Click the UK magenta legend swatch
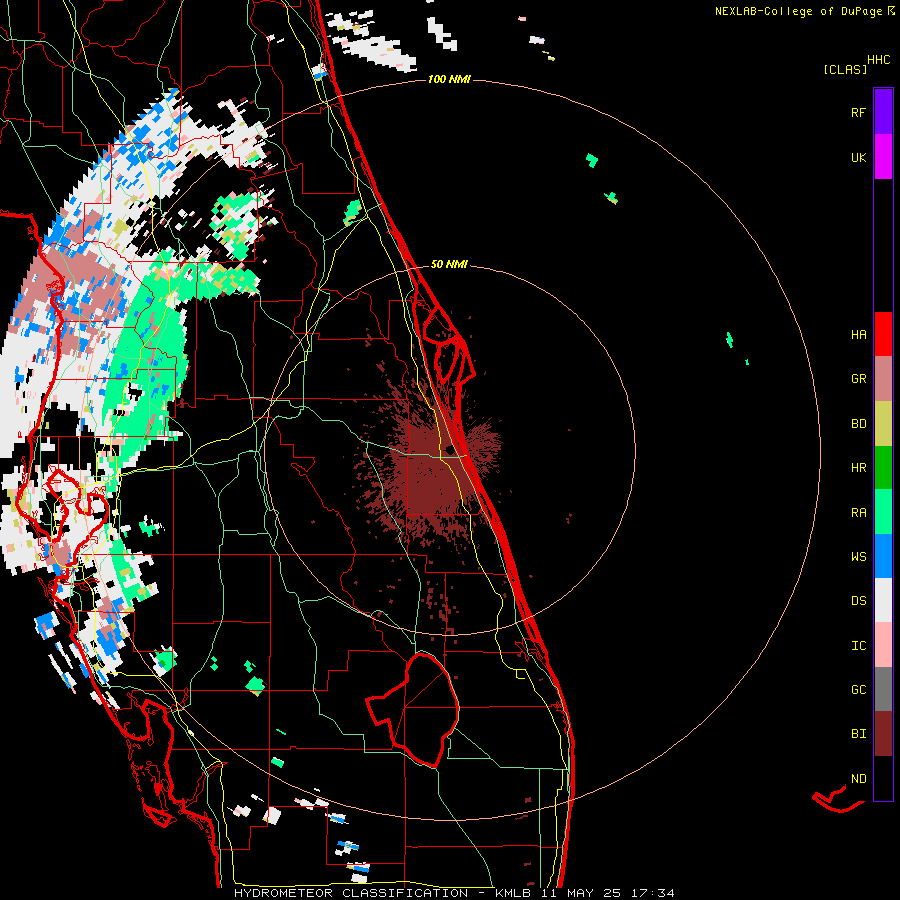This screenshot has height=900, width=900. [883, 157]
